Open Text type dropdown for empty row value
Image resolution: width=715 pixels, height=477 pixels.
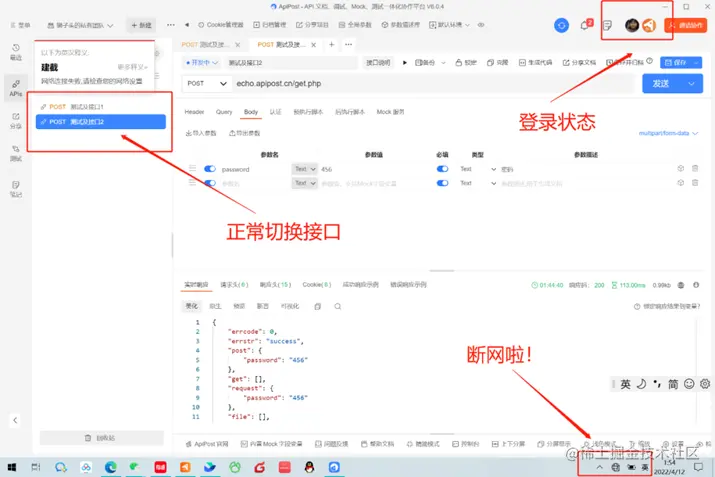coord(304,183)
